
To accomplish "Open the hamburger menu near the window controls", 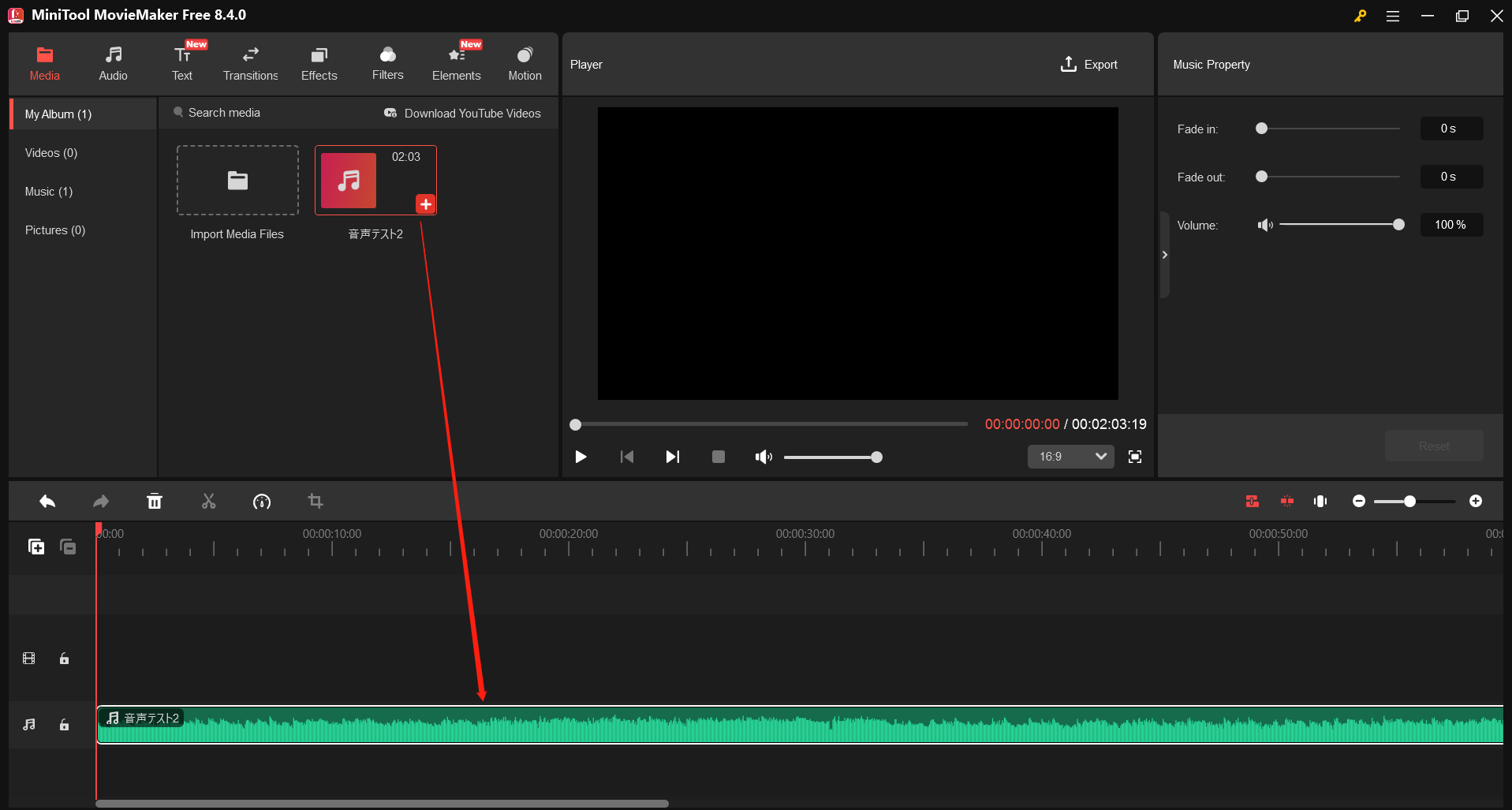I will 1393,15.
